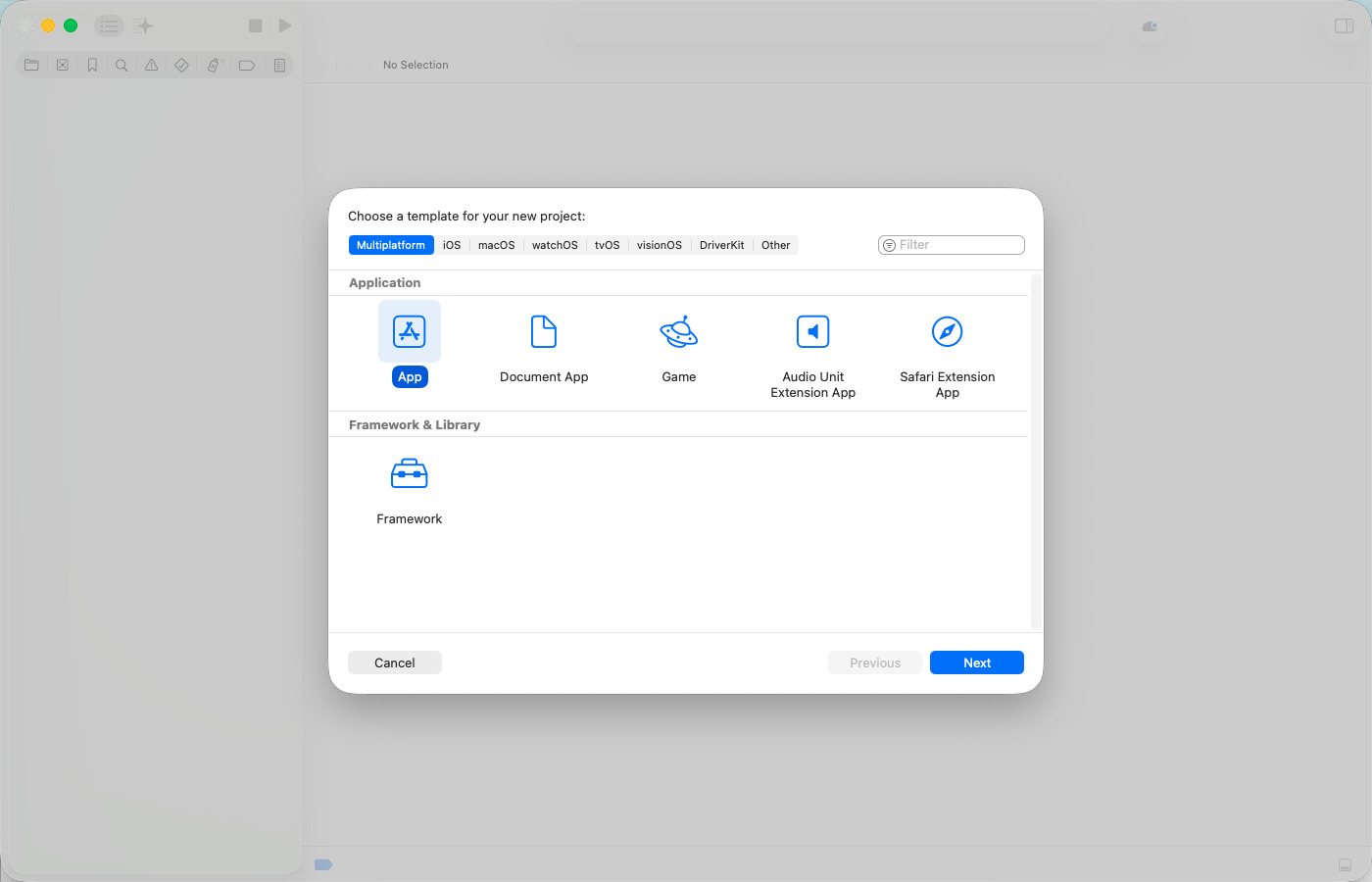Switch to the macOS platform tab
Screen dimensions: 1372x882
496,245
